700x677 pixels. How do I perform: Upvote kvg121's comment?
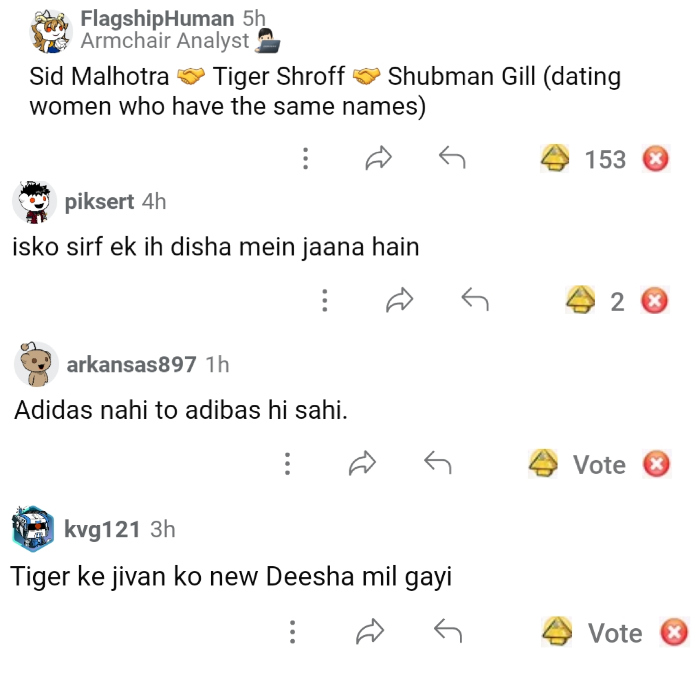click(556, 632)
